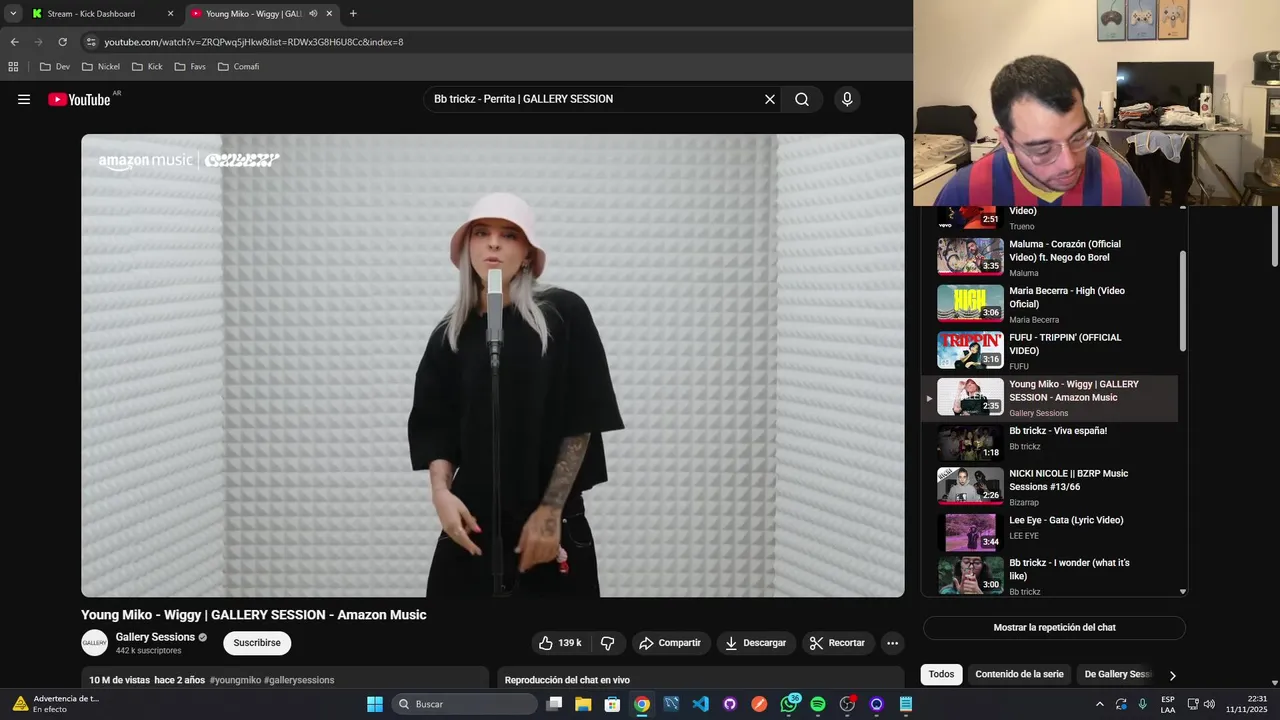Open Task View on the taskbar
Screen dimensions: 1280x720
[554, 704]
